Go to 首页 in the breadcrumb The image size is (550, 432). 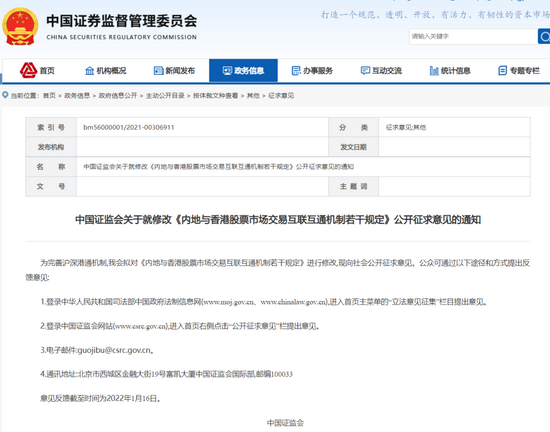[49, 96]
